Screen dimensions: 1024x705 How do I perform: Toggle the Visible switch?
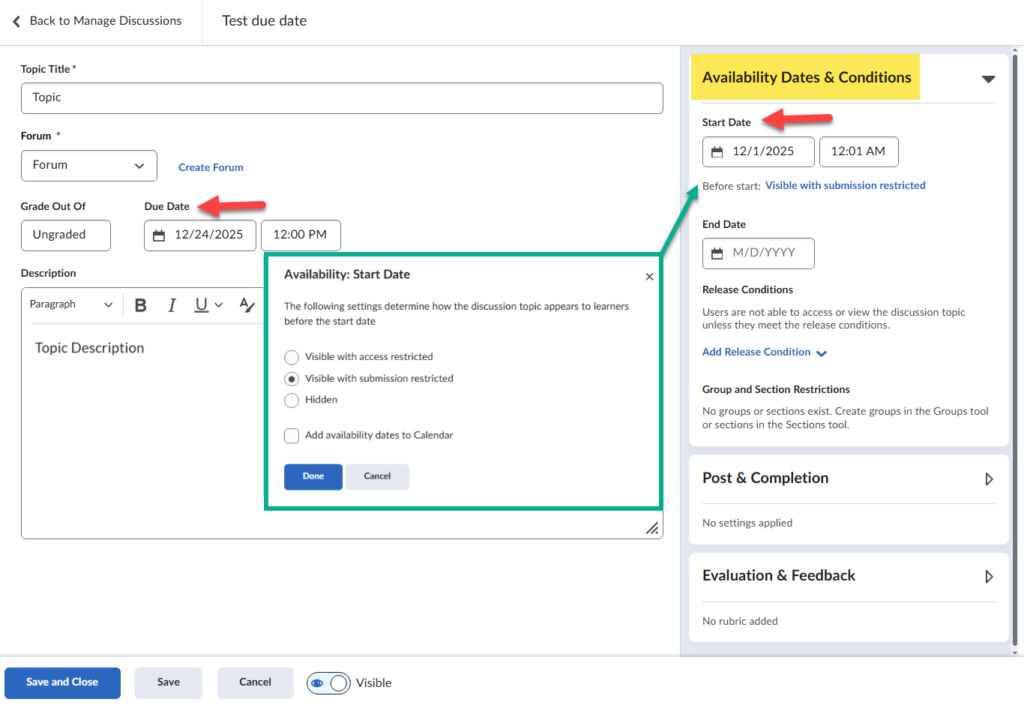coord(329,683)
